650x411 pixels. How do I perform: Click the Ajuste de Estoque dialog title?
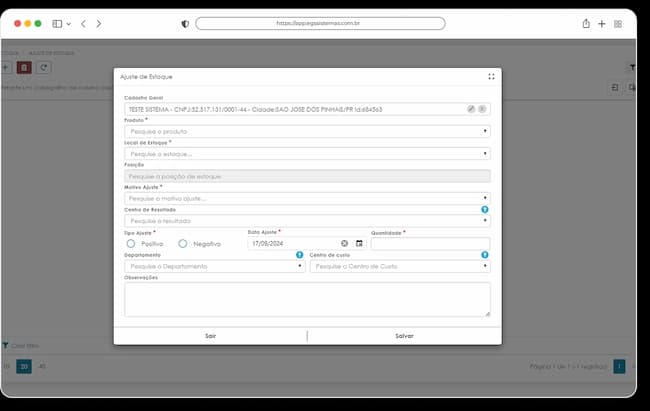click(x=146, y=77)
